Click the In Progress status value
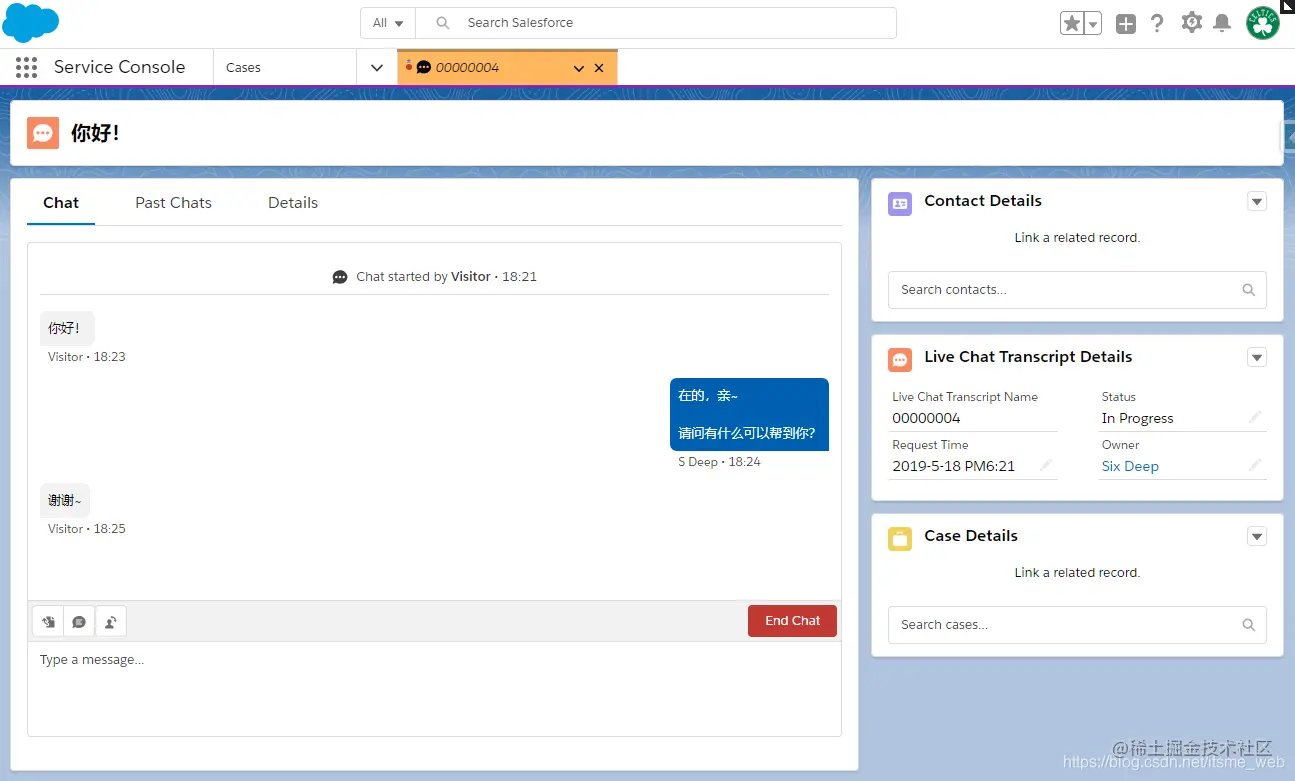The image size is (1295, 781). pos(1137,419)
